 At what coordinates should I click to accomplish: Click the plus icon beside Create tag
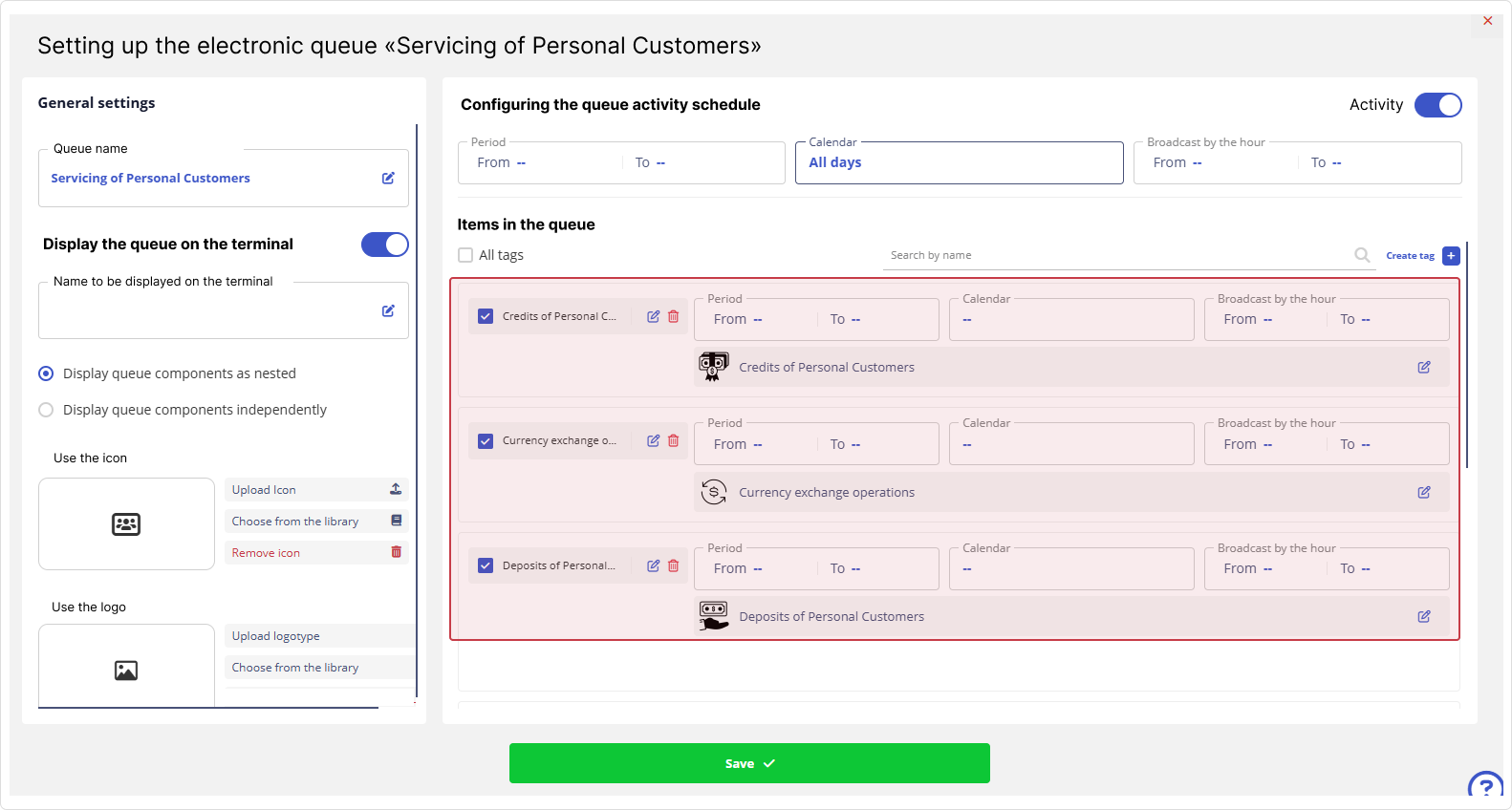pos(1451,256)
